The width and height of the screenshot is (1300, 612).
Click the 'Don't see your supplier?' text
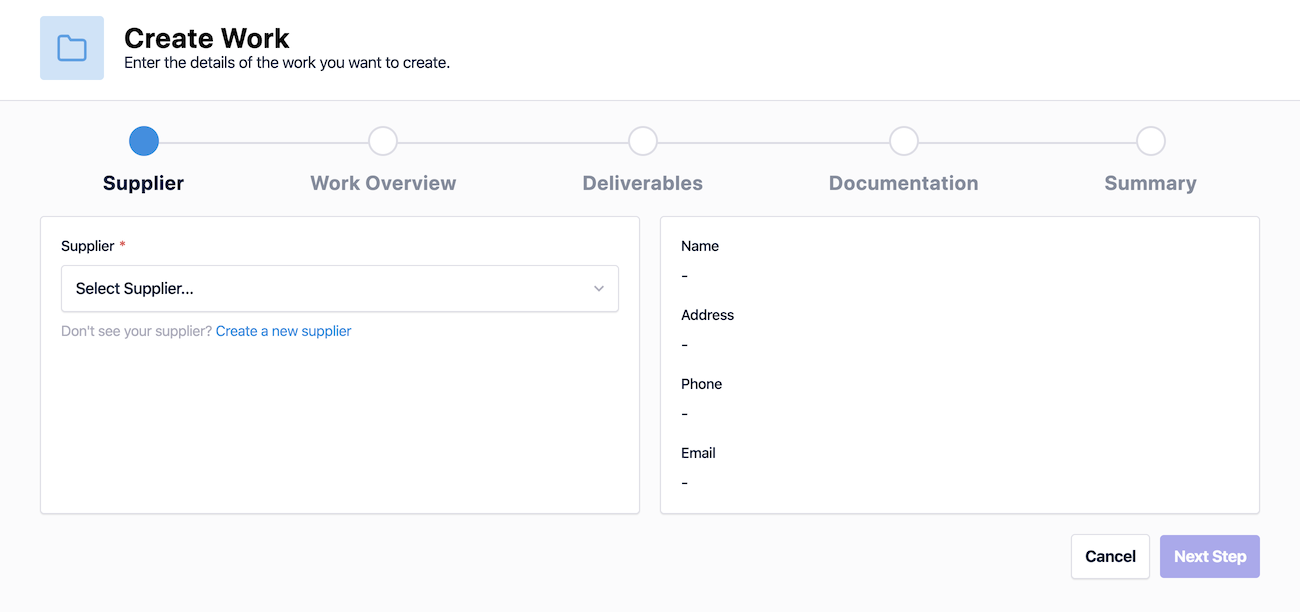(x=136, y=331)
